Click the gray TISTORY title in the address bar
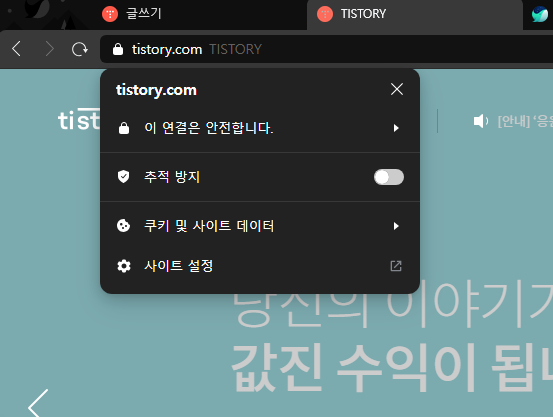 (235, 49)
